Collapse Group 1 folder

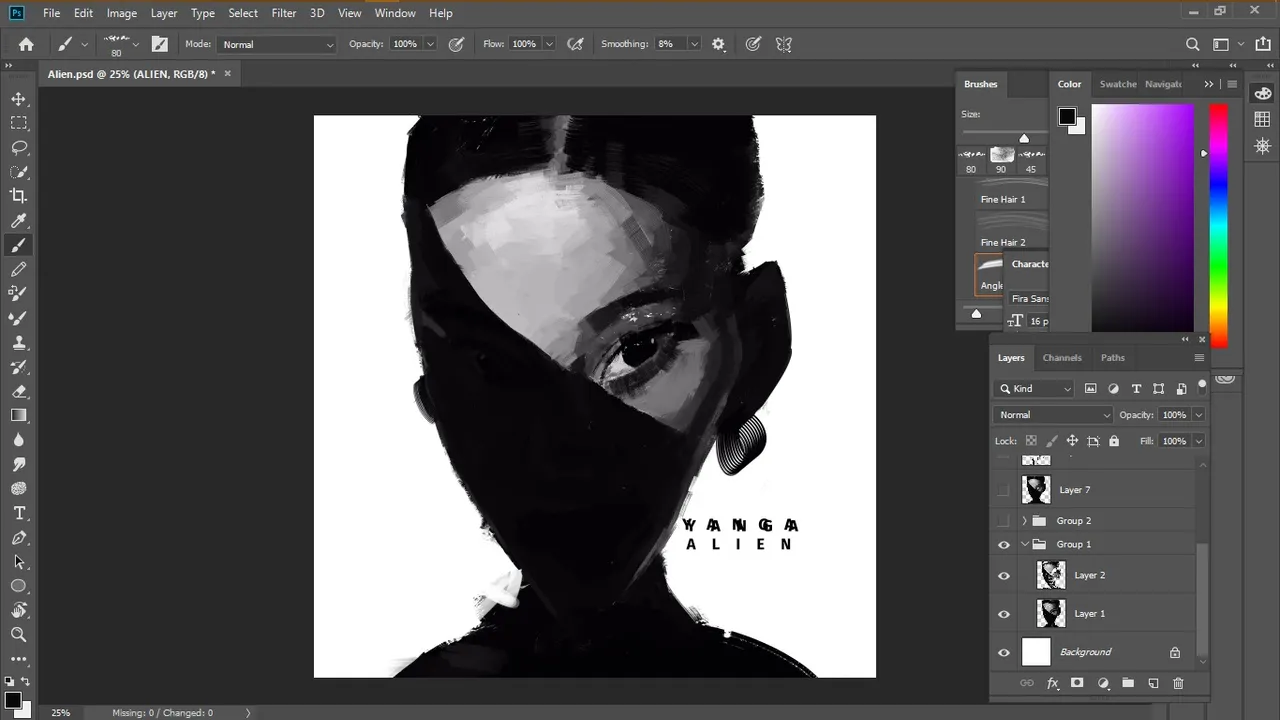point(1024,545)
